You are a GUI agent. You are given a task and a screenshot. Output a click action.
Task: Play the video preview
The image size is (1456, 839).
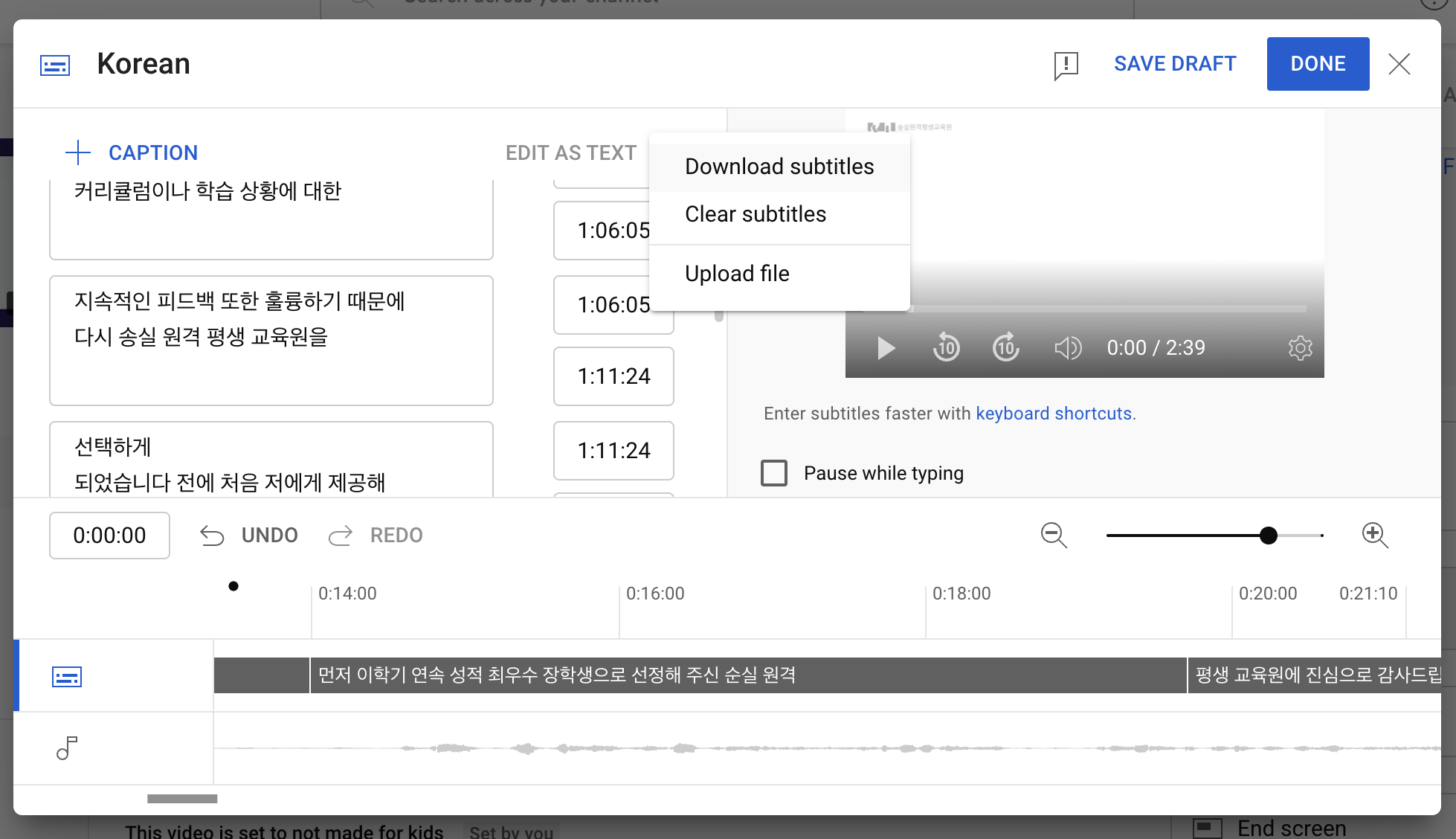click(885, 348)
